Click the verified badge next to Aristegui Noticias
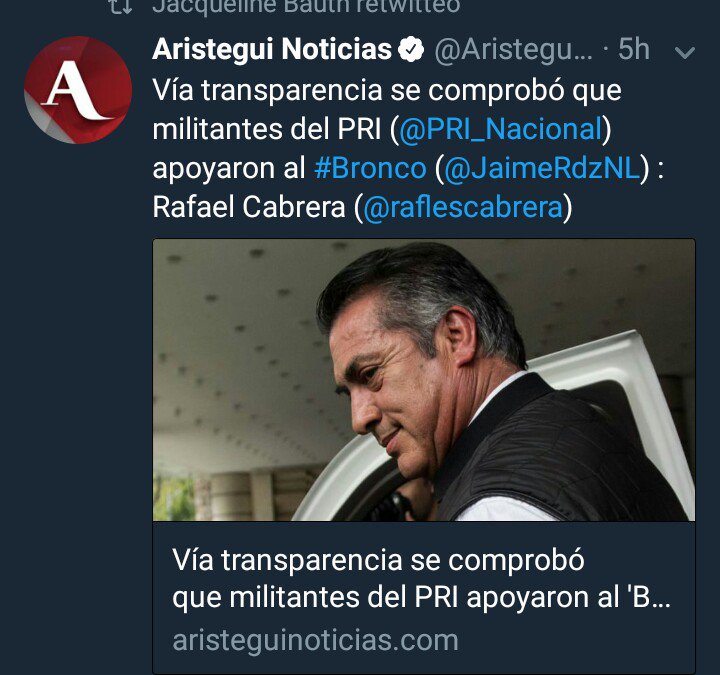This screenshot has height=675, width=720. [411, 49]
